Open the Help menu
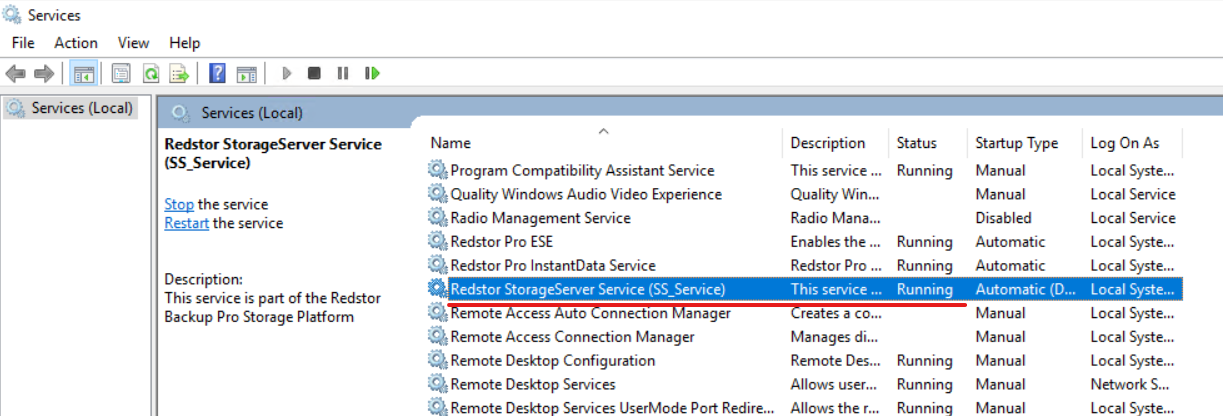 185,43
